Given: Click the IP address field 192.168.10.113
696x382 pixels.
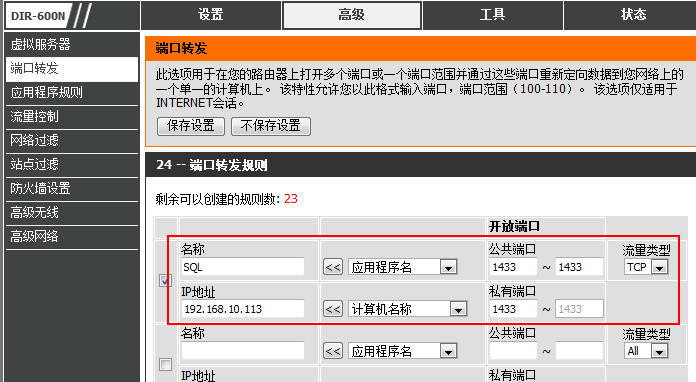Looking at the screenshot, I should click(x=243, y=309).
